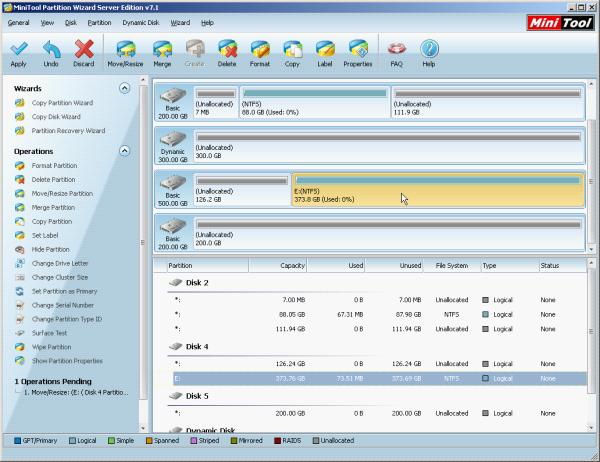The image size is (600, 462).
Task: Click the Apply toolbar button
Action: (x=19, y=54)
